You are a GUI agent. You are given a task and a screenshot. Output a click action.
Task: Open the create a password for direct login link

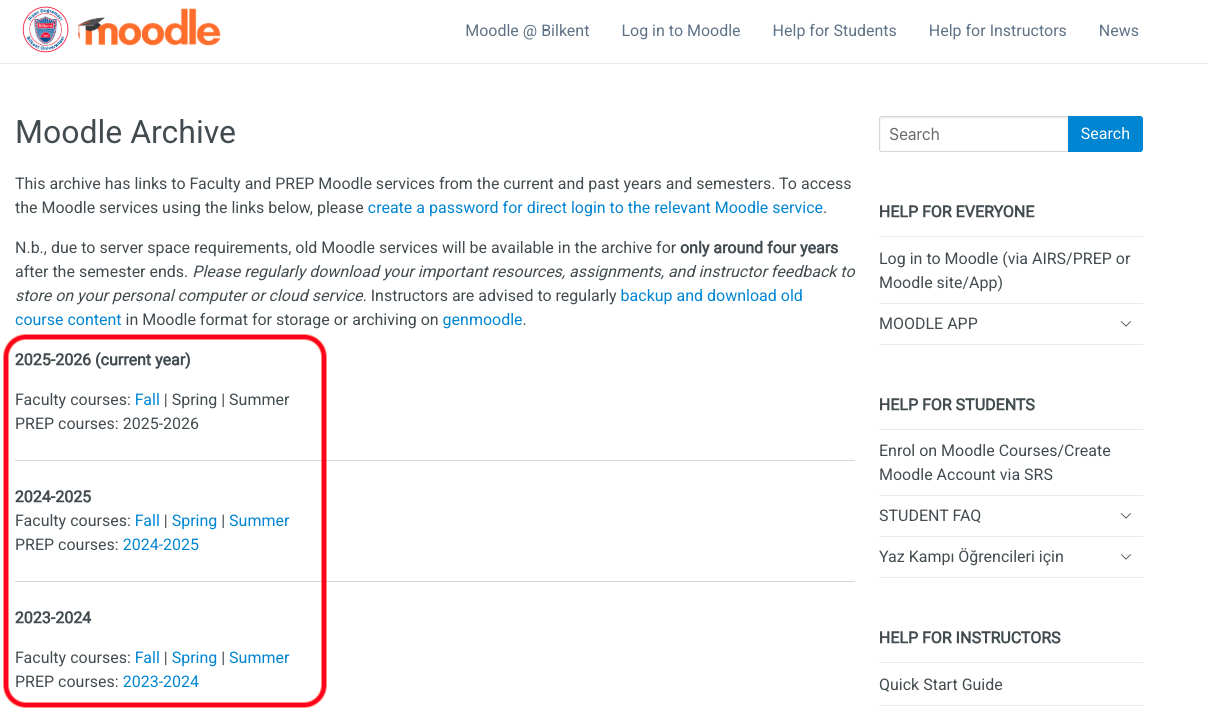[595, 208]
